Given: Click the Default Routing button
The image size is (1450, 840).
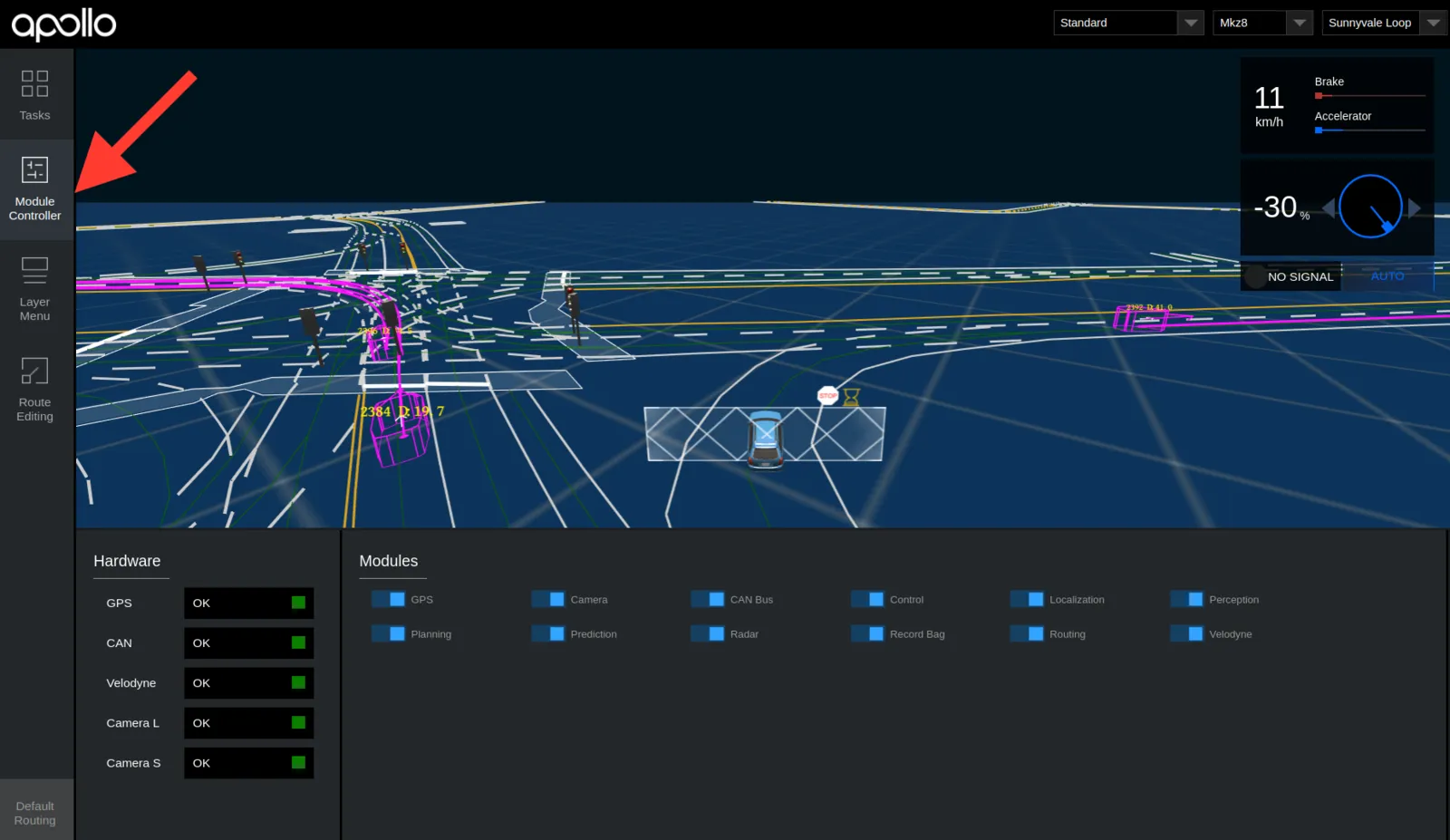Looking at the screenshot, I should click(x=36, y=813).
